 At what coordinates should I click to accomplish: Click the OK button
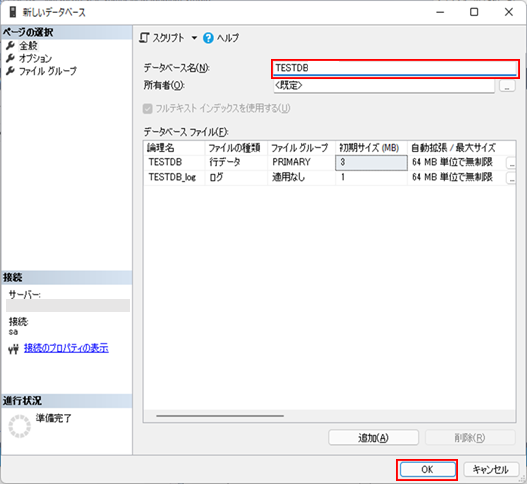point(427,470)
